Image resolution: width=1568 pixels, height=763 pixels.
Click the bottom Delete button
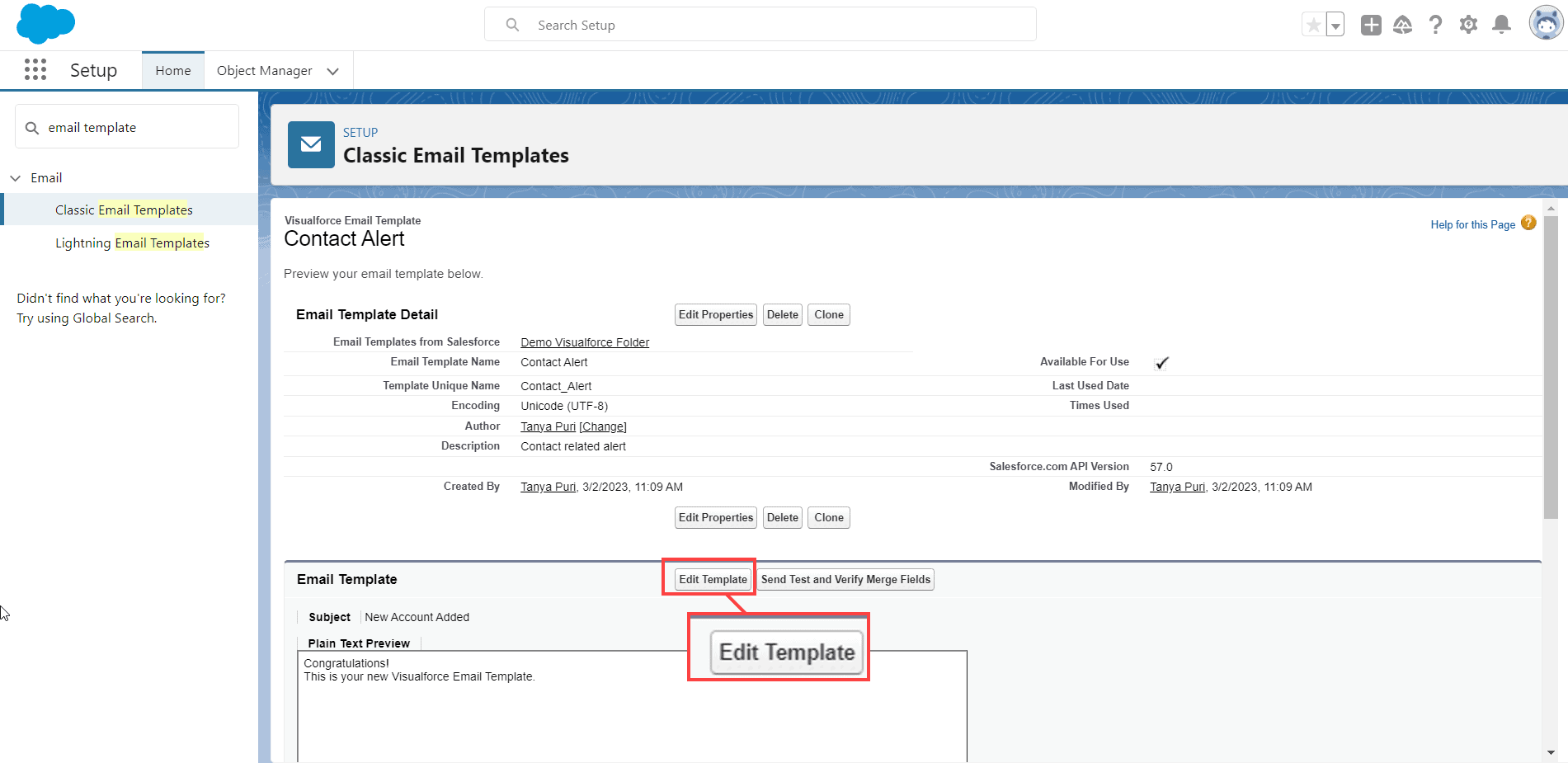783,517
